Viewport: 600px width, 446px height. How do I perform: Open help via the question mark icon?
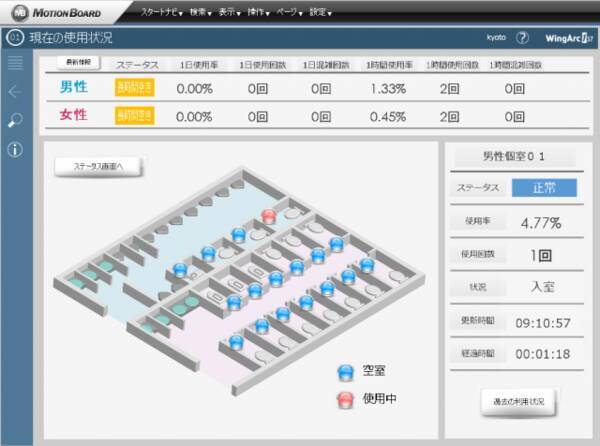[x=522, y=37]
